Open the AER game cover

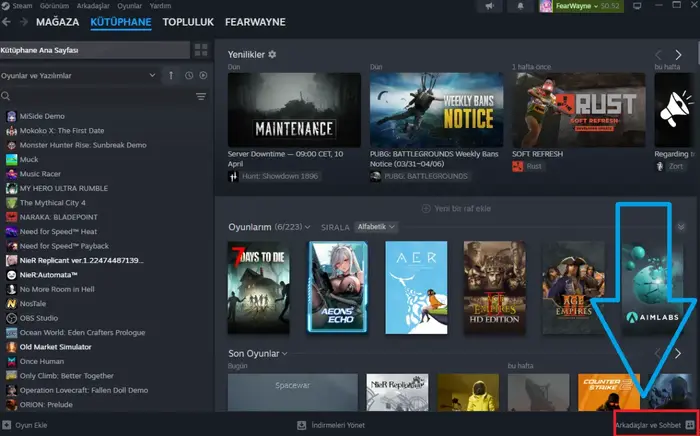[x=416, y=287]
